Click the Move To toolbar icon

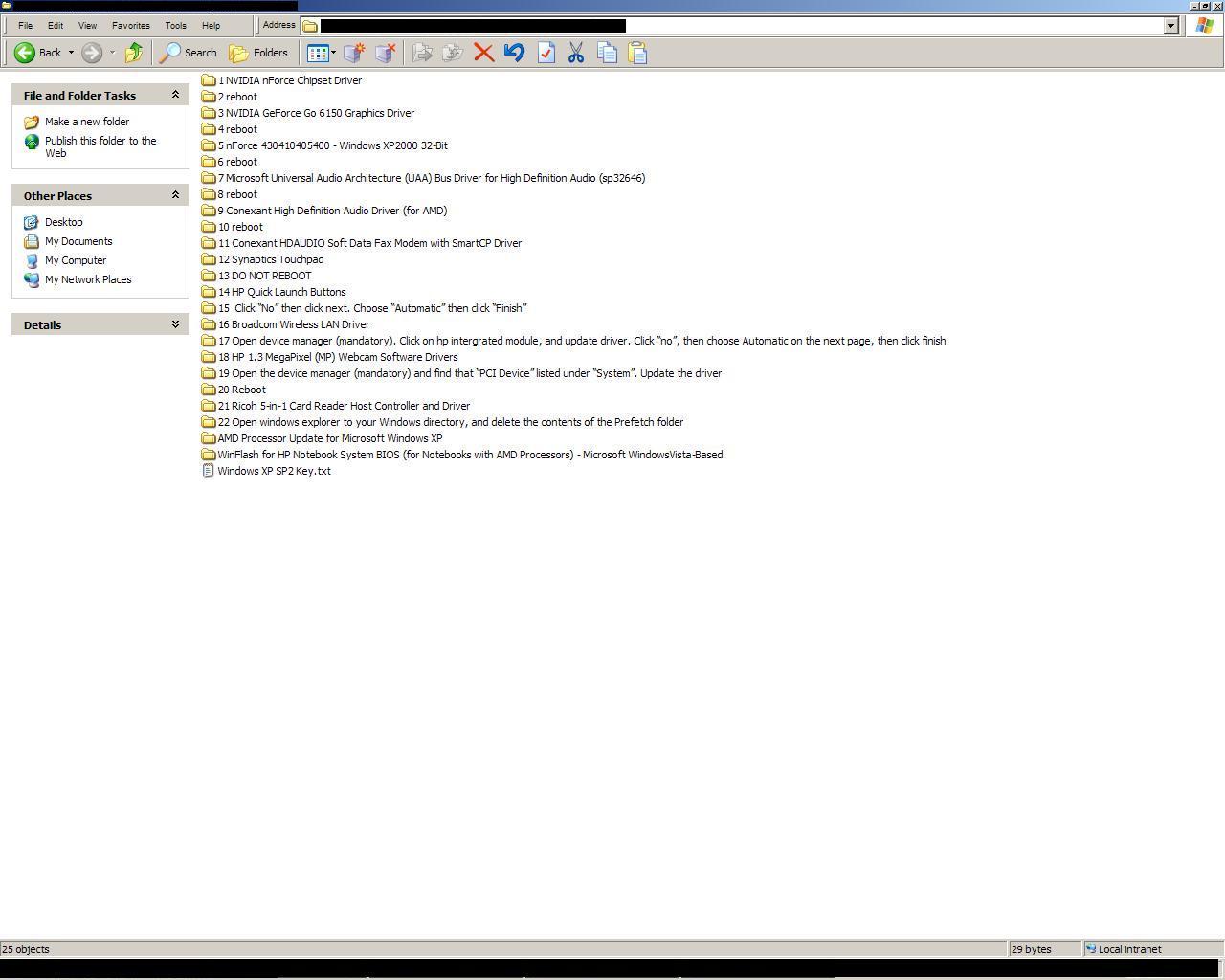(x=422, y=53)
